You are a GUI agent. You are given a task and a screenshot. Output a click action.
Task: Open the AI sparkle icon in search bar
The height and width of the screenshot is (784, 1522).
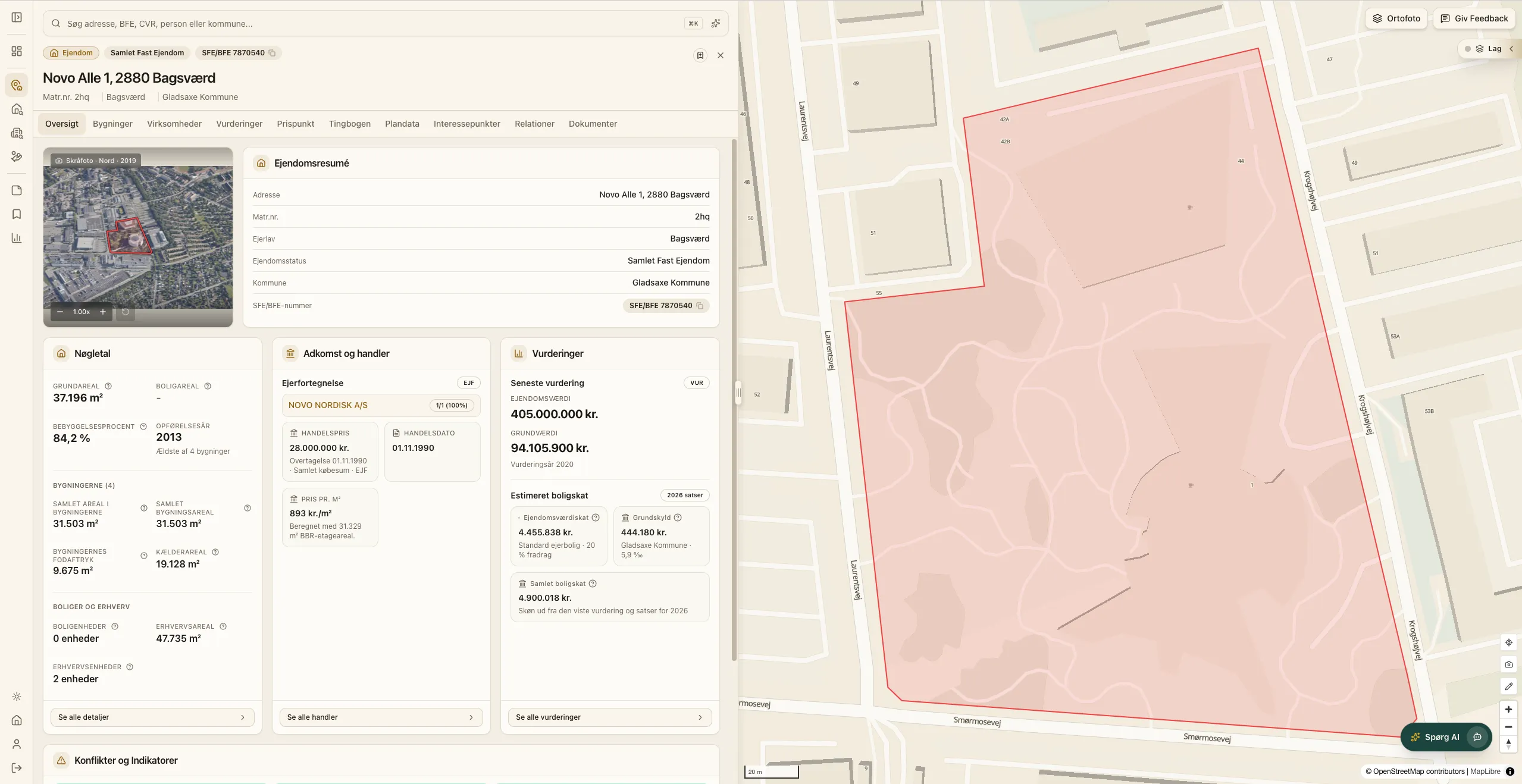716,24
